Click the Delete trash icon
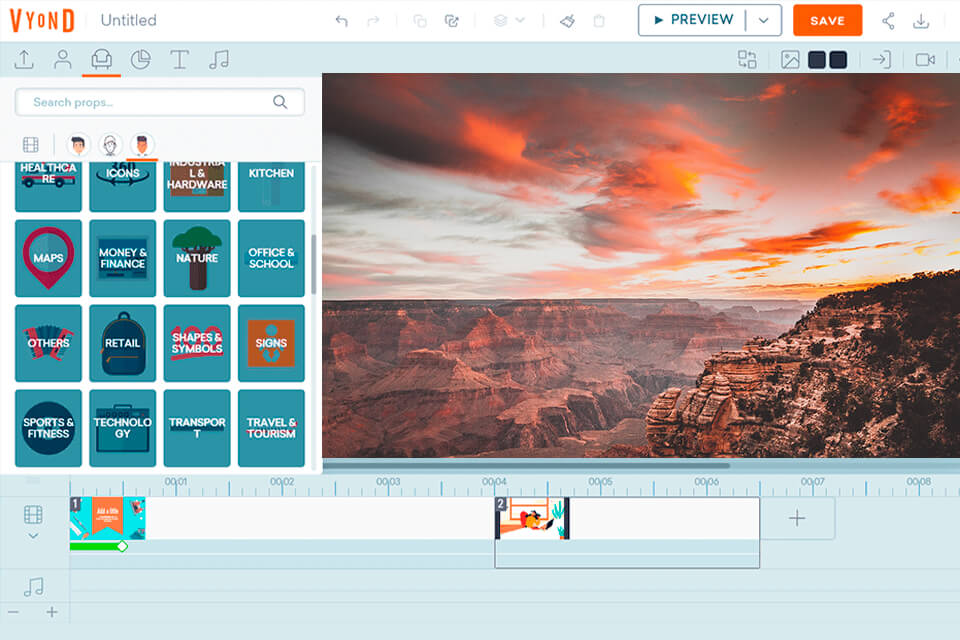 click(599, 21)
